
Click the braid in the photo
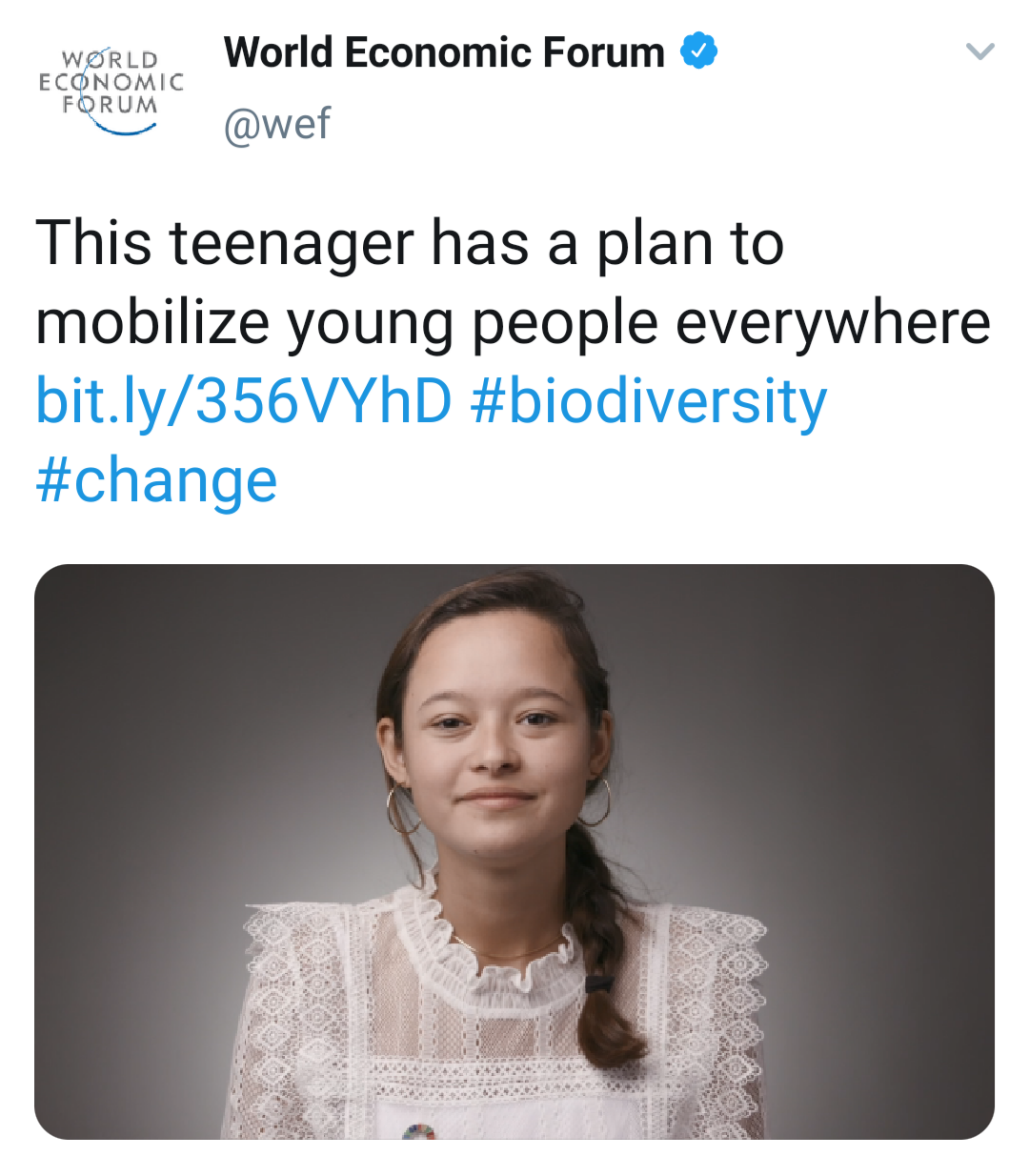(598, 963)
